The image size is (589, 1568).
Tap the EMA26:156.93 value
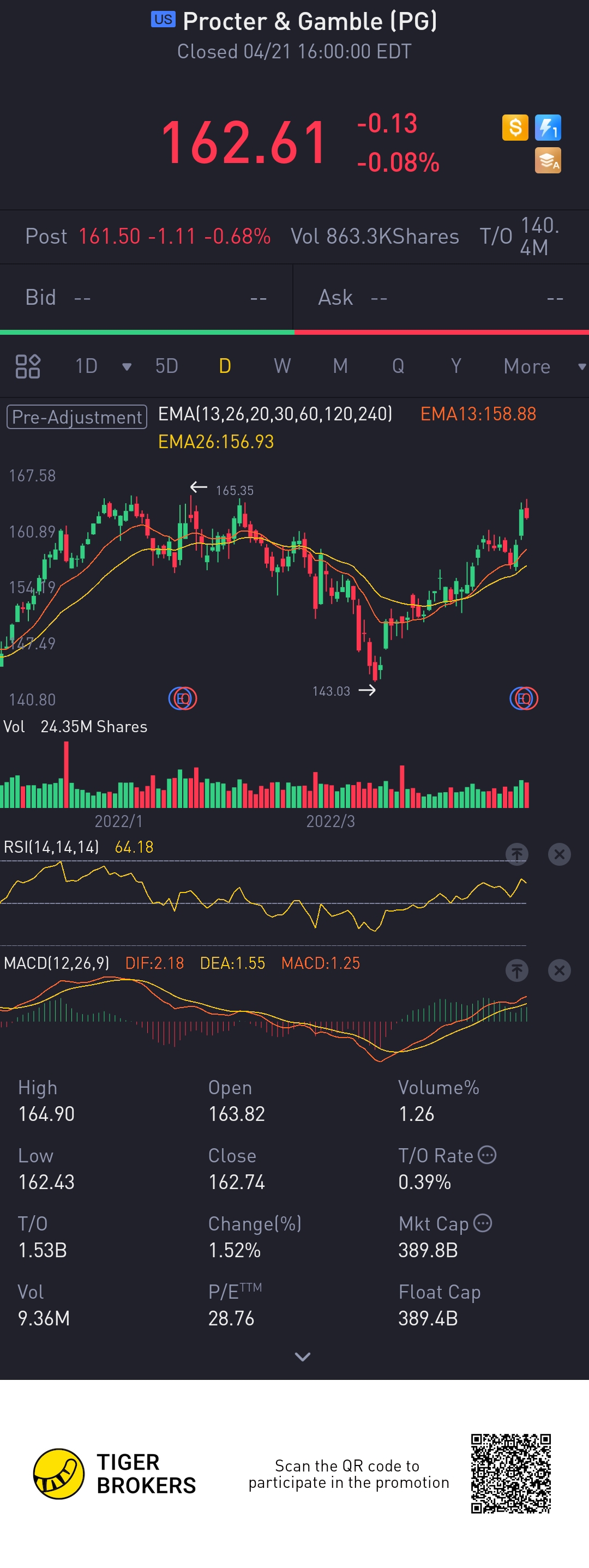tap(215, 442)
